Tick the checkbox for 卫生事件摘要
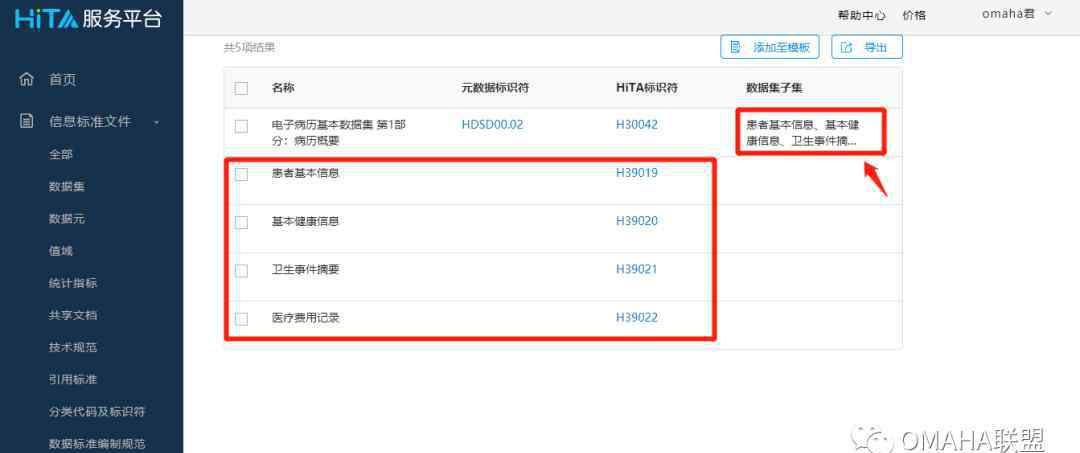The height and width of the screenshot is (453, 1080). click(241, 270)
